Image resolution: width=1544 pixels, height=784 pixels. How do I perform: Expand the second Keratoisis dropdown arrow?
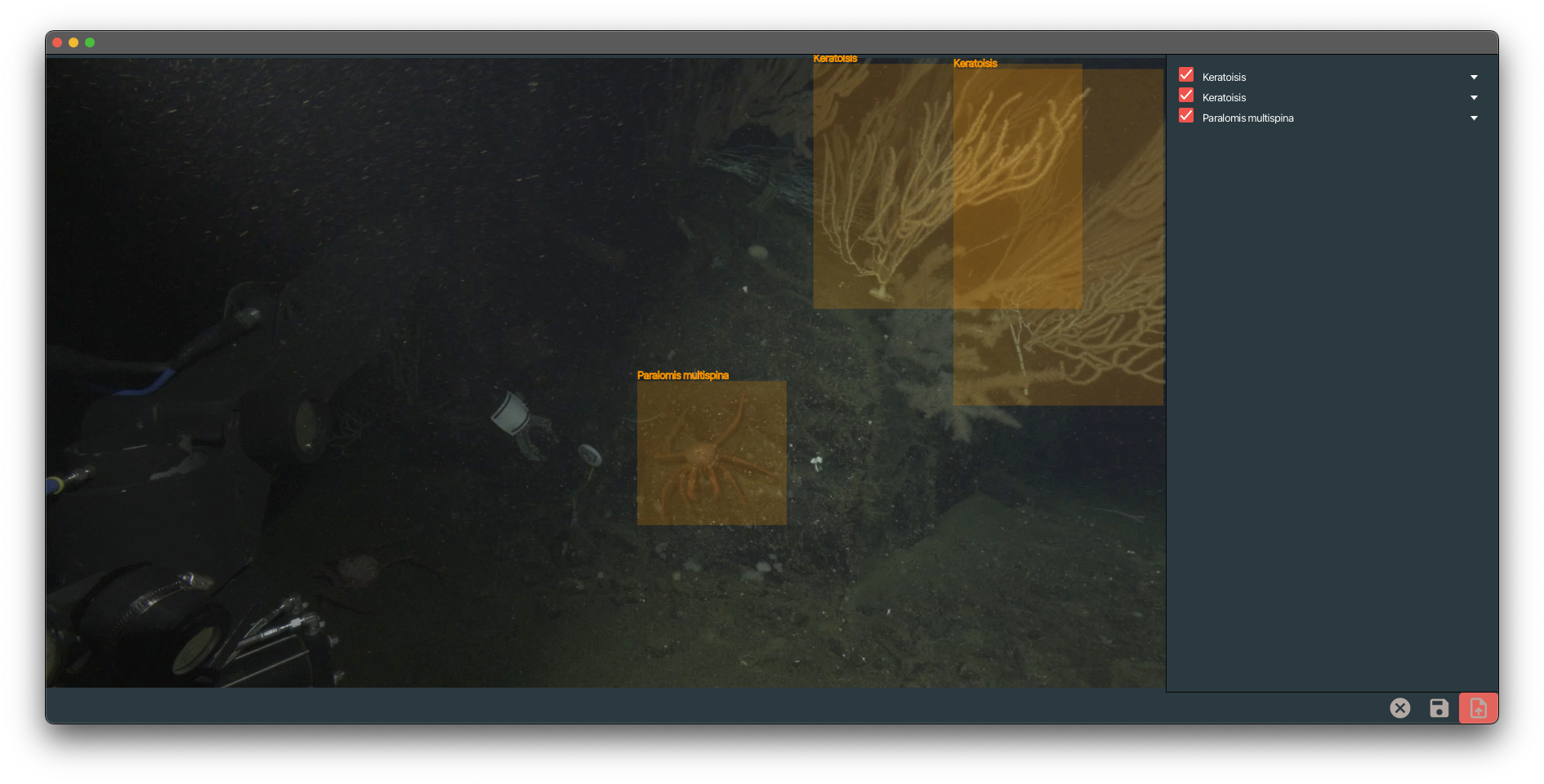tap(1474, 97)
